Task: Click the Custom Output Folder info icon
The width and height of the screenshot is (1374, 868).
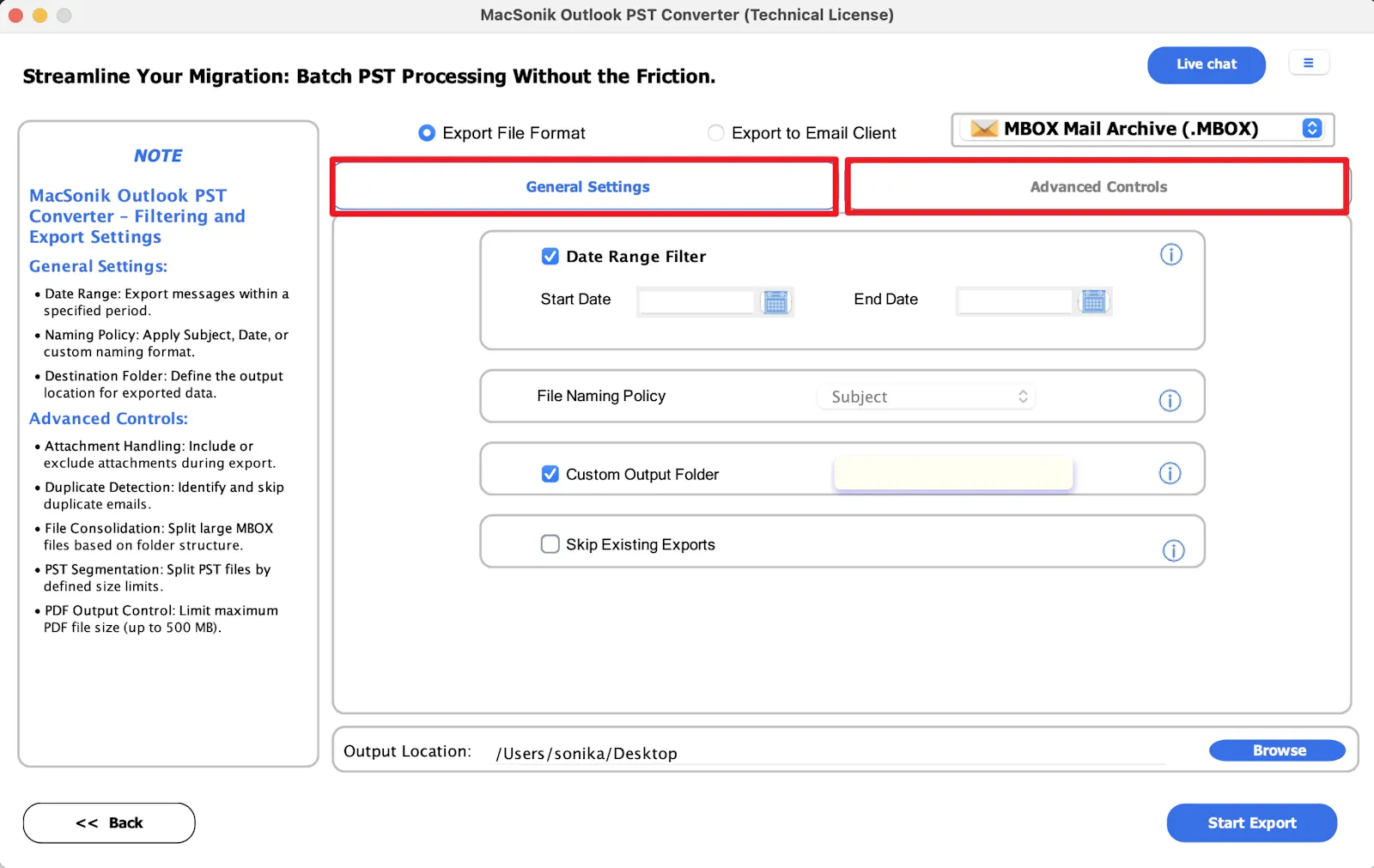Action: pos(1170,473)
